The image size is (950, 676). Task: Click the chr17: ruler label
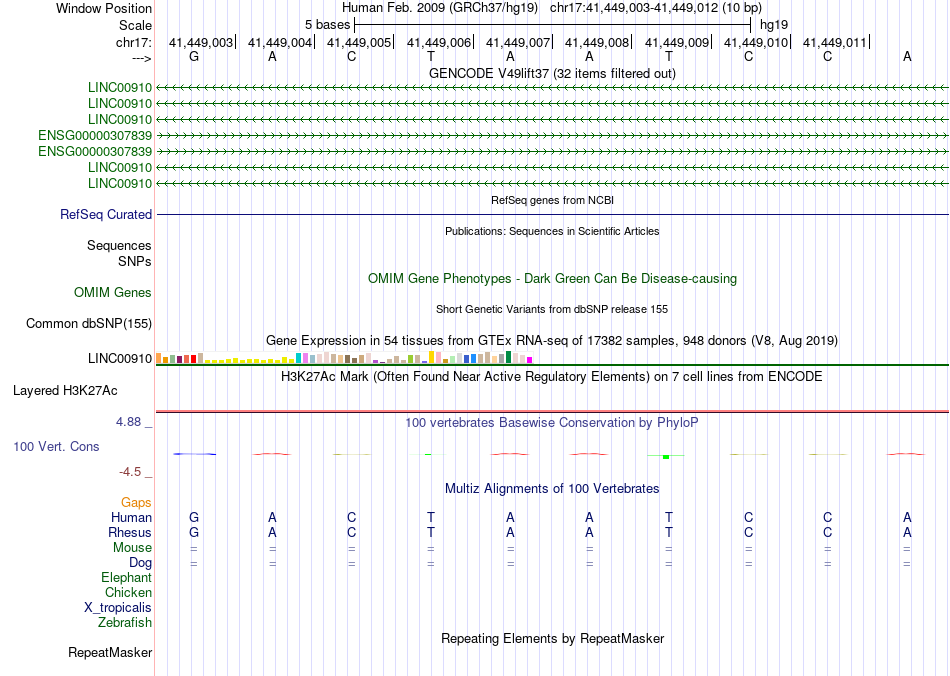point(134,42)
